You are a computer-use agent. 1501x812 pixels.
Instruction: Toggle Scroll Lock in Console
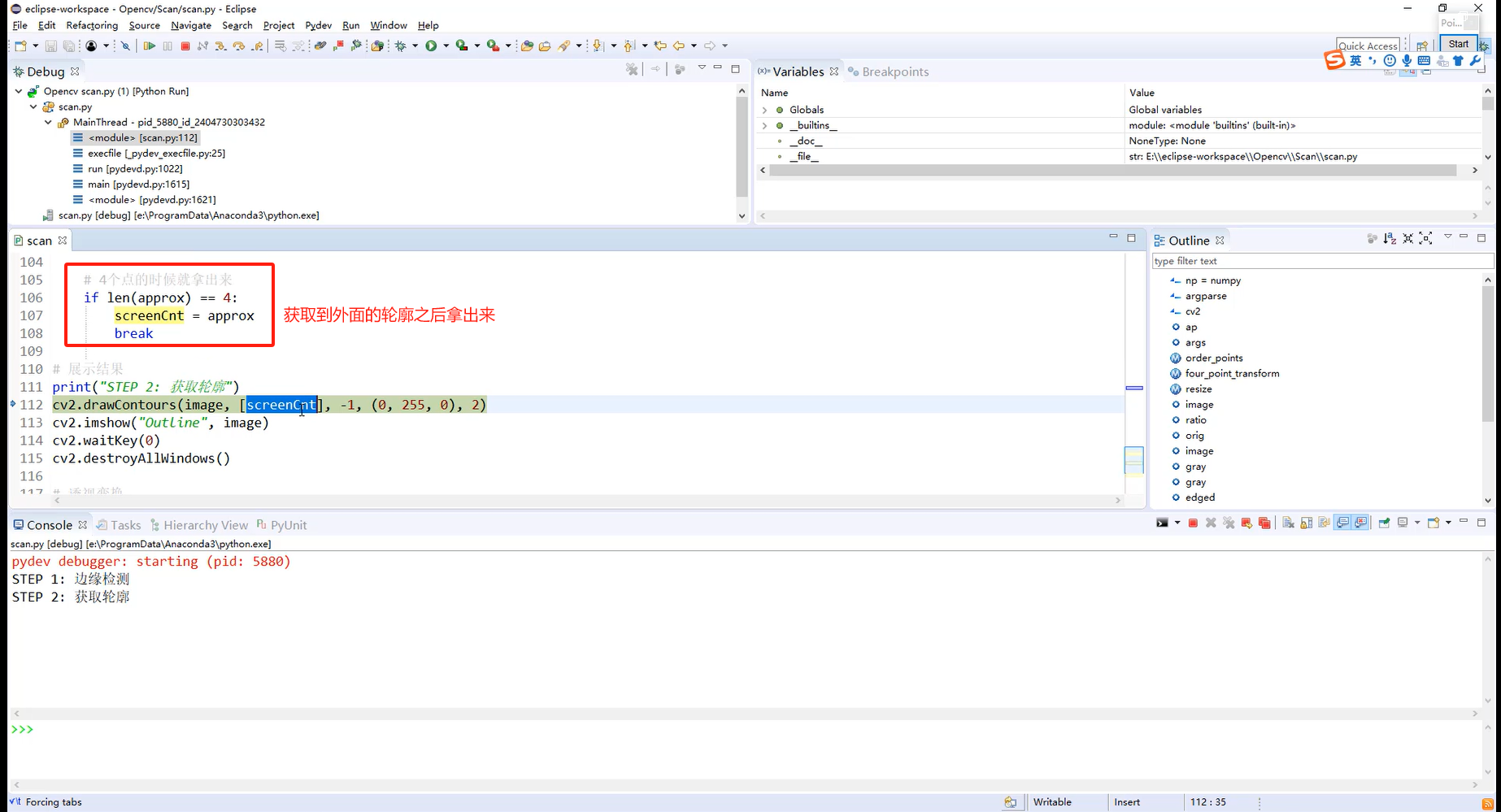tap(1306, 523)
